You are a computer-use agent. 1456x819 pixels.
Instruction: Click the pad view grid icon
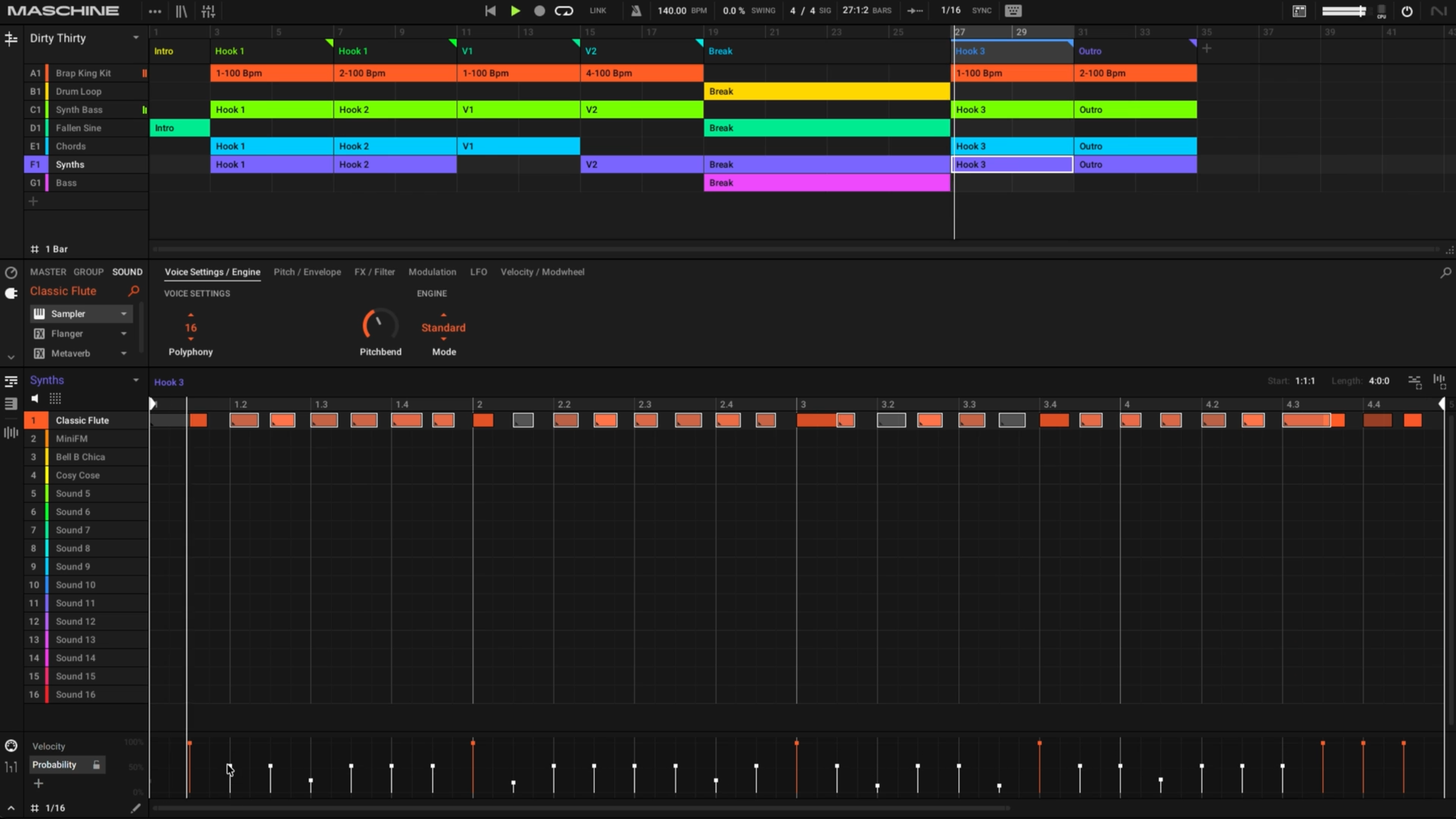coord(55,399)
